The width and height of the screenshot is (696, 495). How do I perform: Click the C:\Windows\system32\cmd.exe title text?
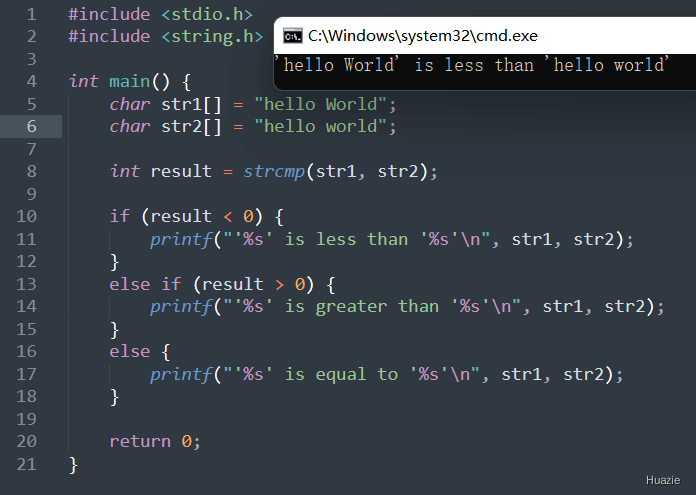[423, 36]
